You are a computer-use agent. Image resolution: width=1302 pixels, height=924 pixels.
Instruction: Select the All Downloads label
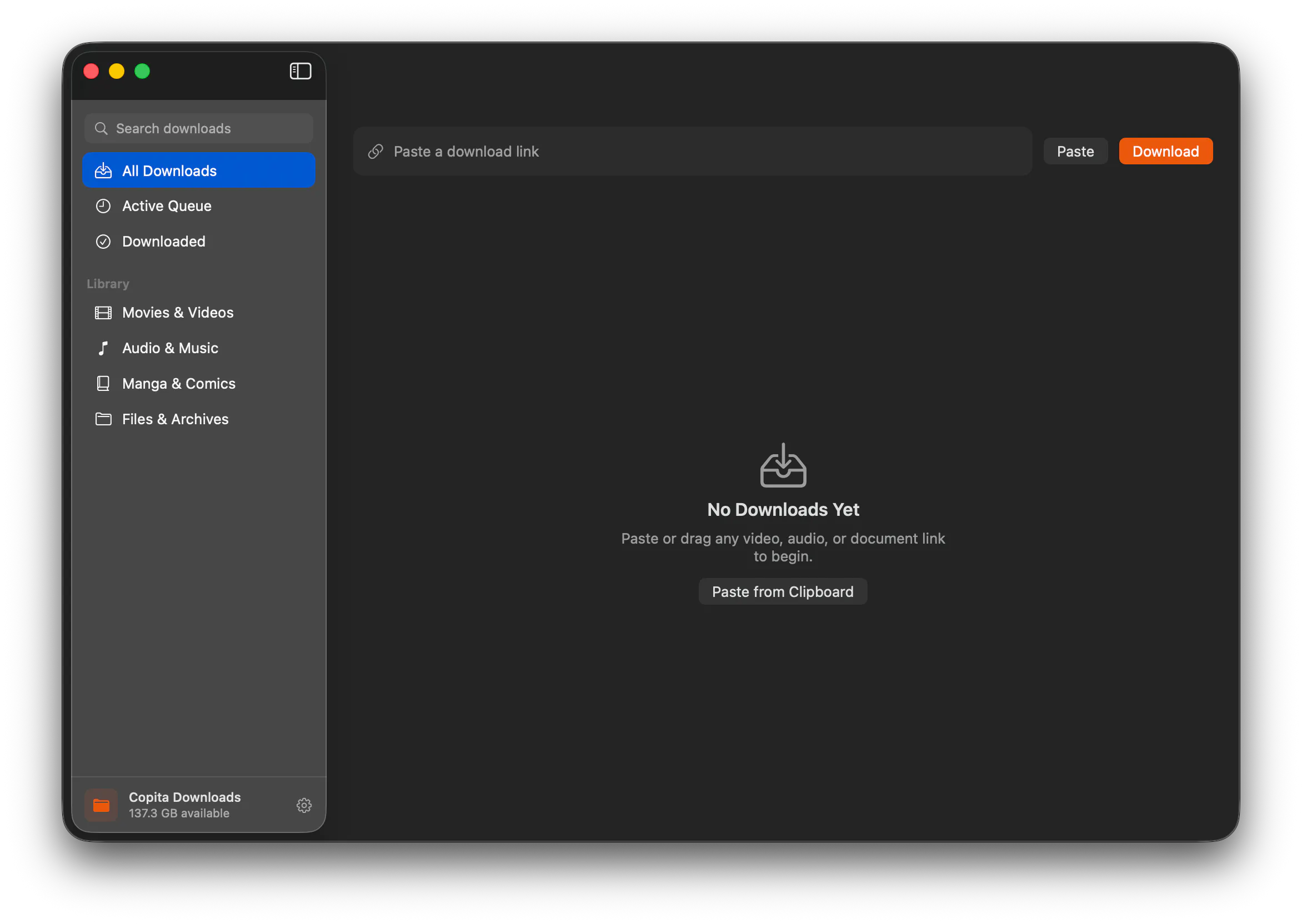pyautogui.click(x=169, y=170)
